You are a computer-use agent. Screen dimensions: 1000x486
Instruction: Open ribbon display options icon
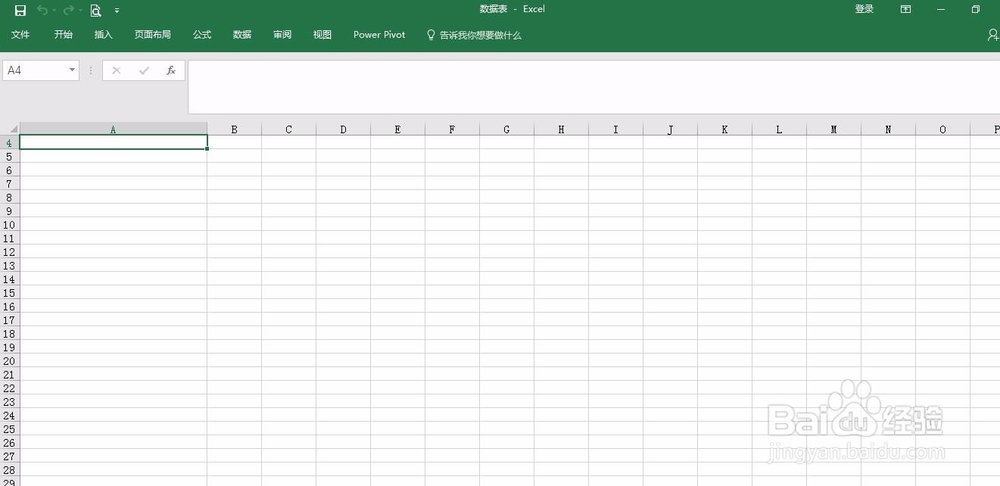point(905,9)
